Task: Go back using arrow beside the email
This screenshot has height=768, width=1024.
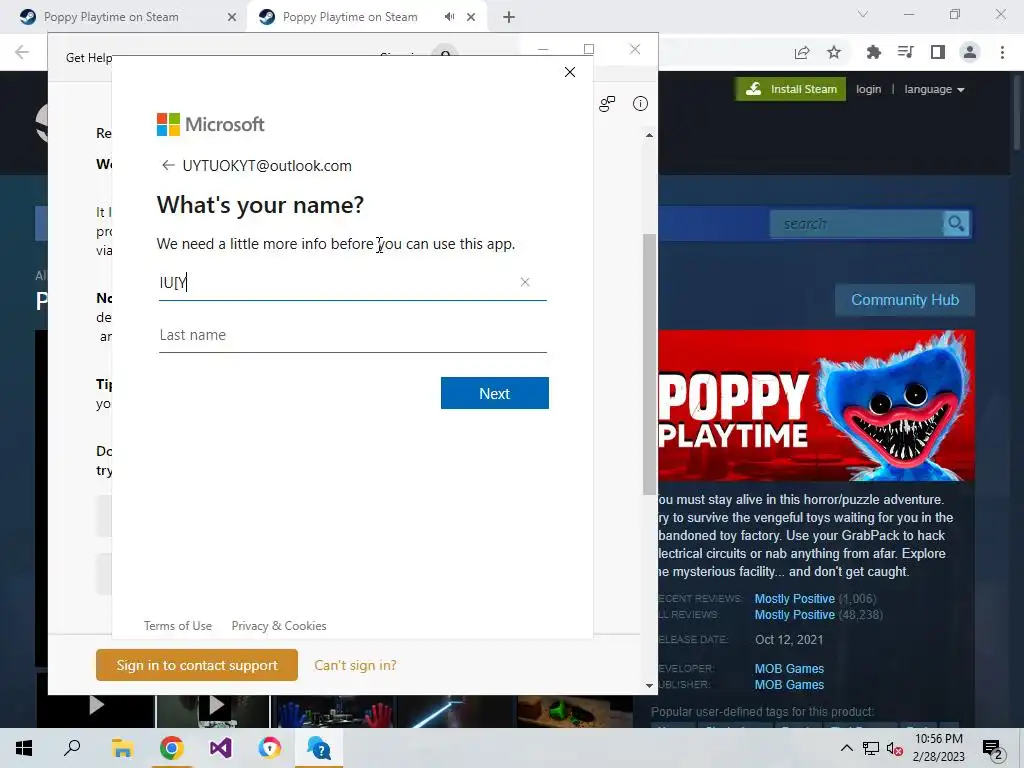Action: [x=168, y=166]
